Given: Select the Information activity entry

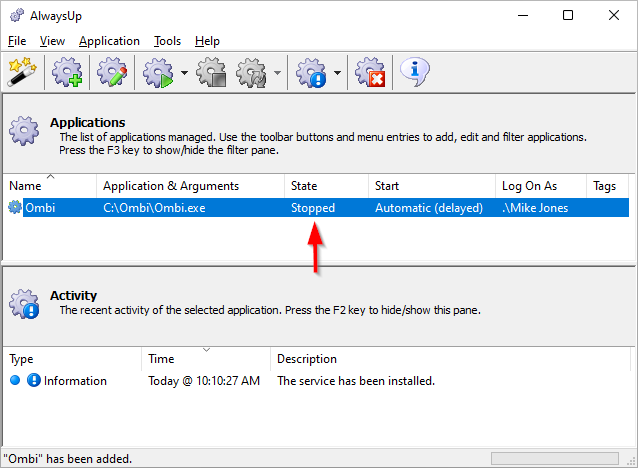Looking at the screenshot, I should (x=75, y=381).
